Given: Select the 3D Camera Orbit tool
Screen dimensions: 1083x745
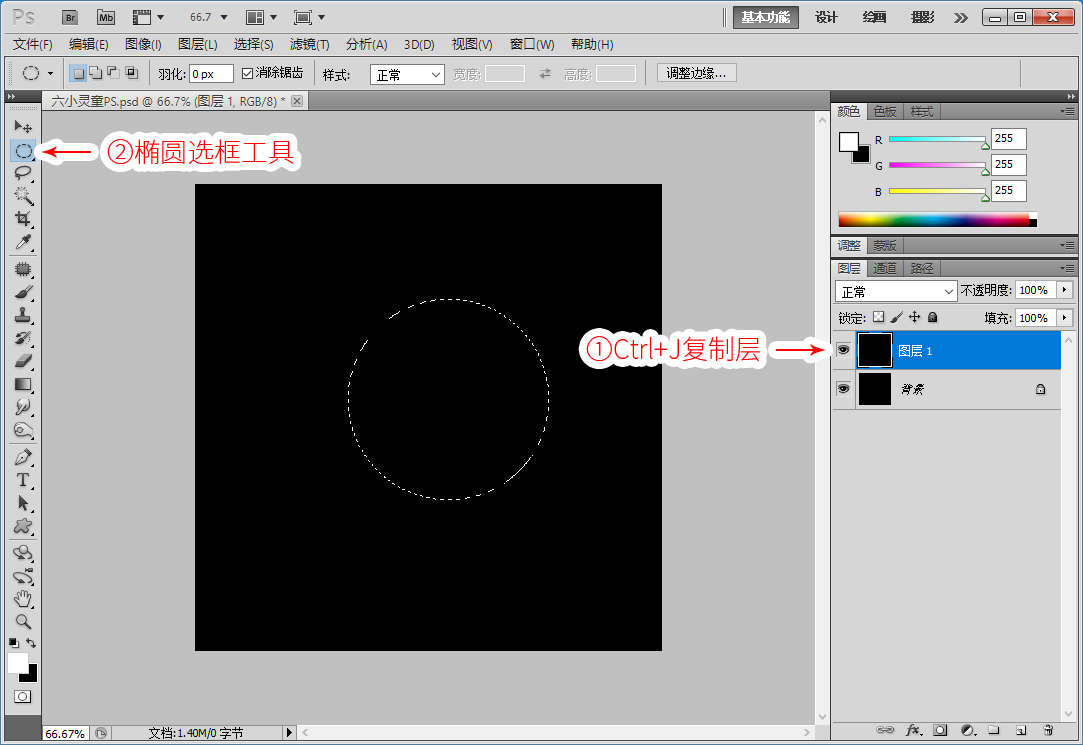Looking at the screenshot, I should (x=23, y=577).
